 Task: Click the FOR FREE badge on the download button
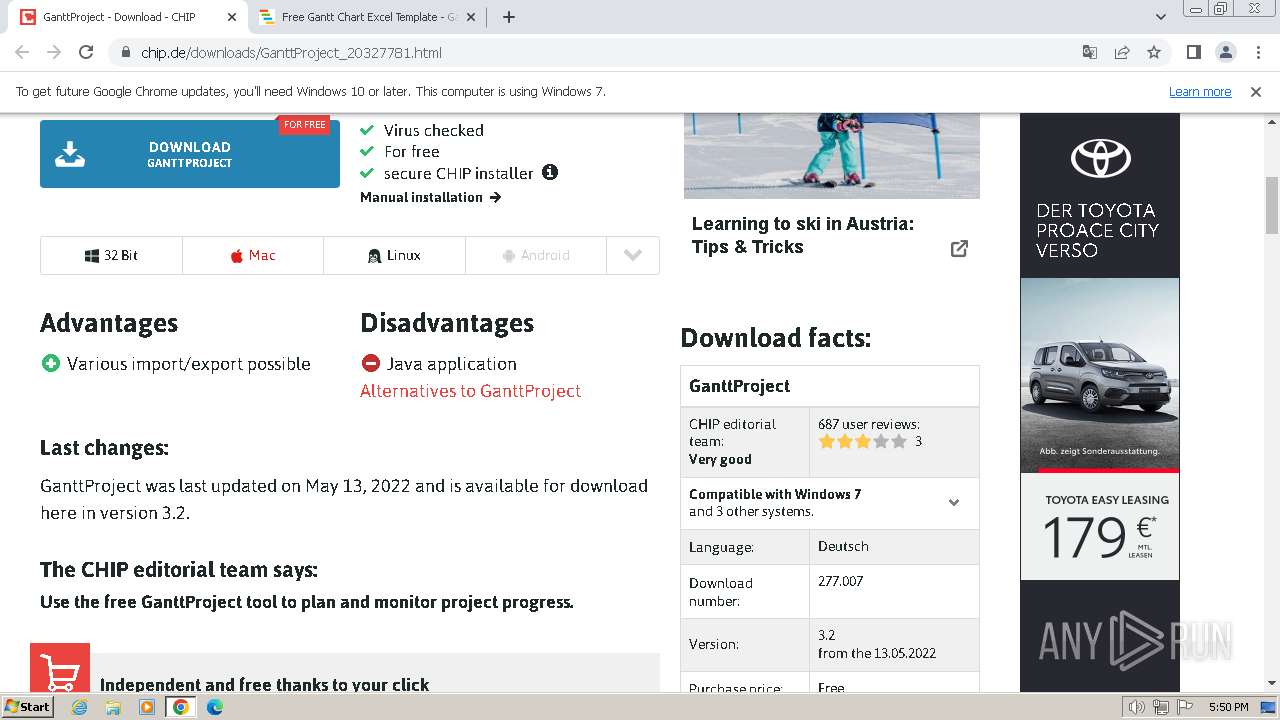(x=304, y=125)
